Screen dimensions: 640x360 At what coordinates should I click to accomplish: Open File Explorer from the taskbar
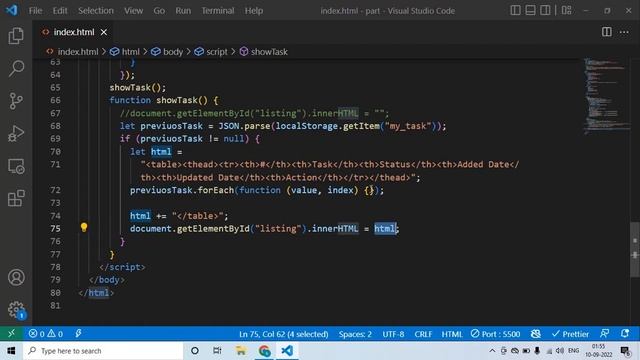click(x=241, y=351)
